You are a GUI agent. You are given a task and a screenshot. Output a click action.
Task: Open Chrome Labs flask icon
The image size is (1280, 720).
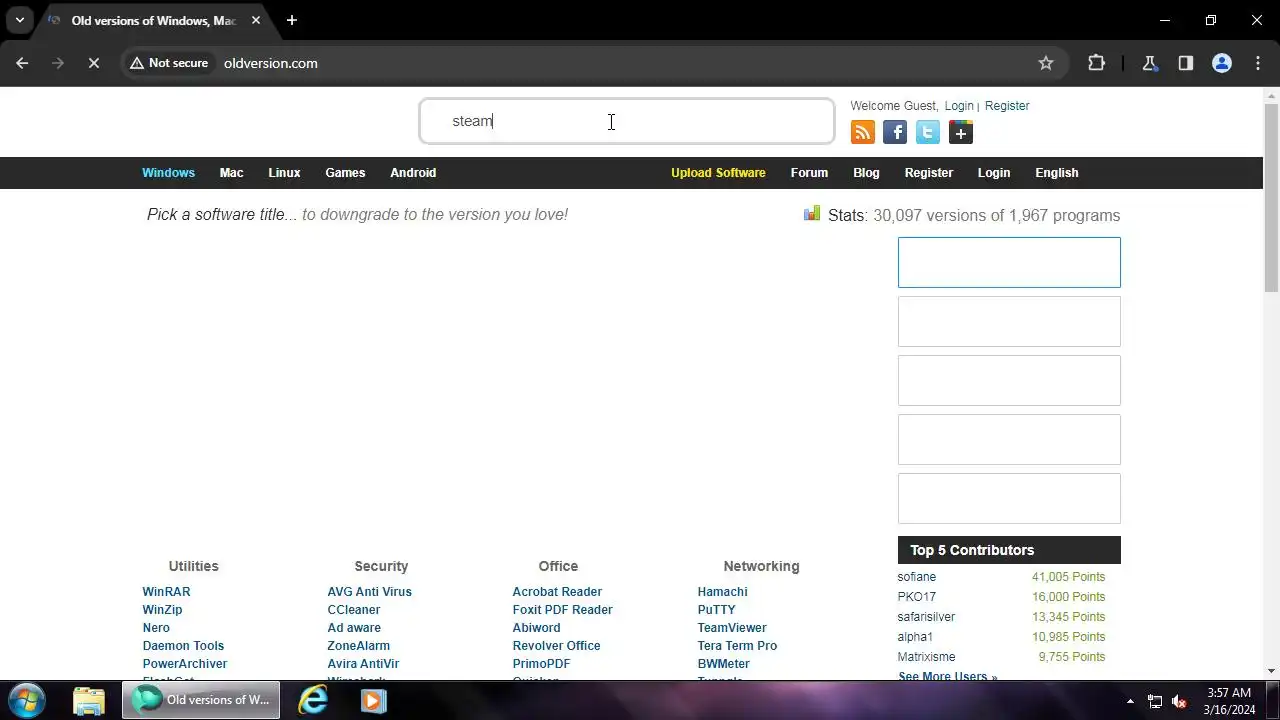click(x=1149, y=63)
